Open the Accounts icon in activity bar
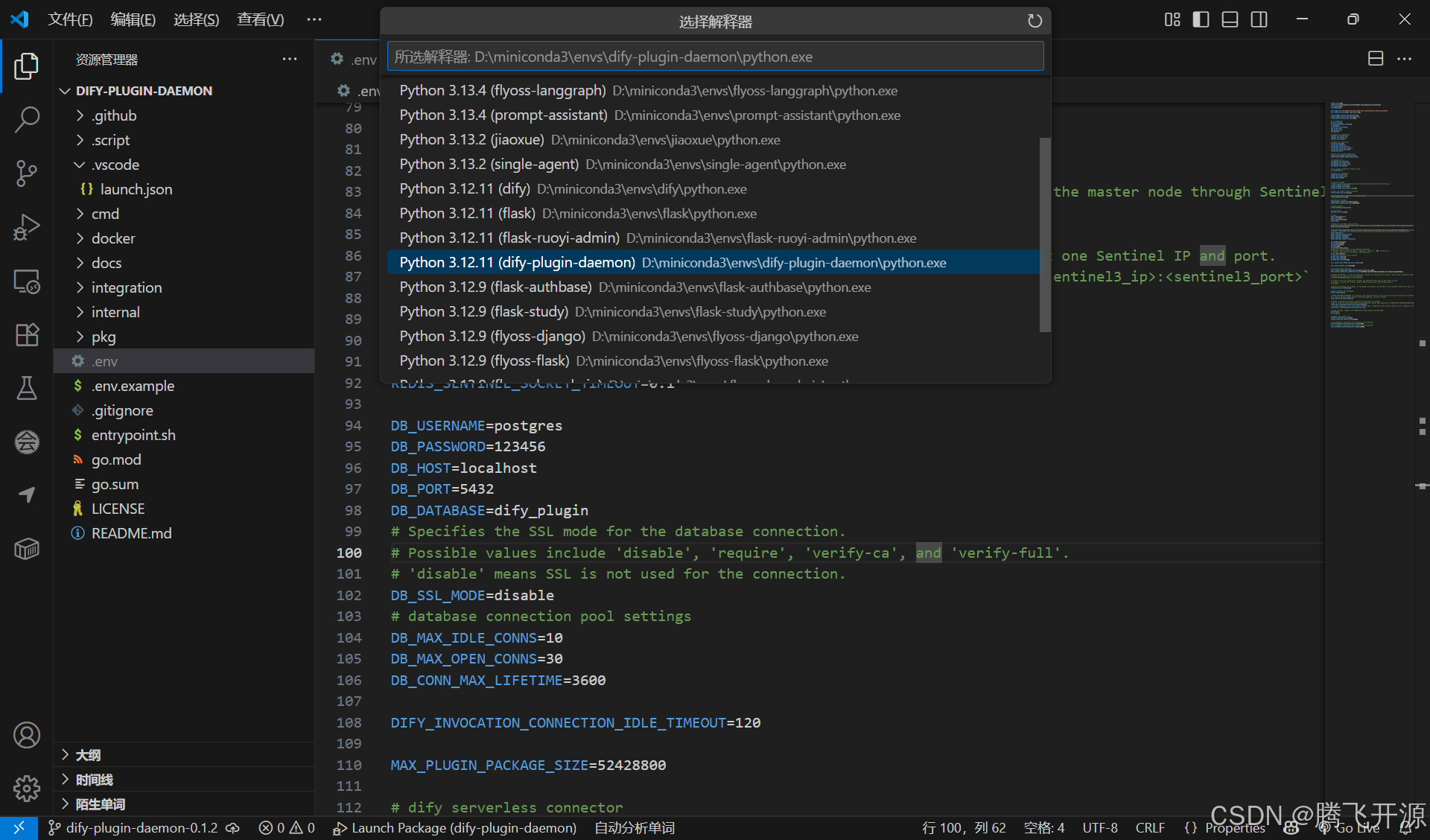Screen dimensions: 1430x840 click(27, 735)
